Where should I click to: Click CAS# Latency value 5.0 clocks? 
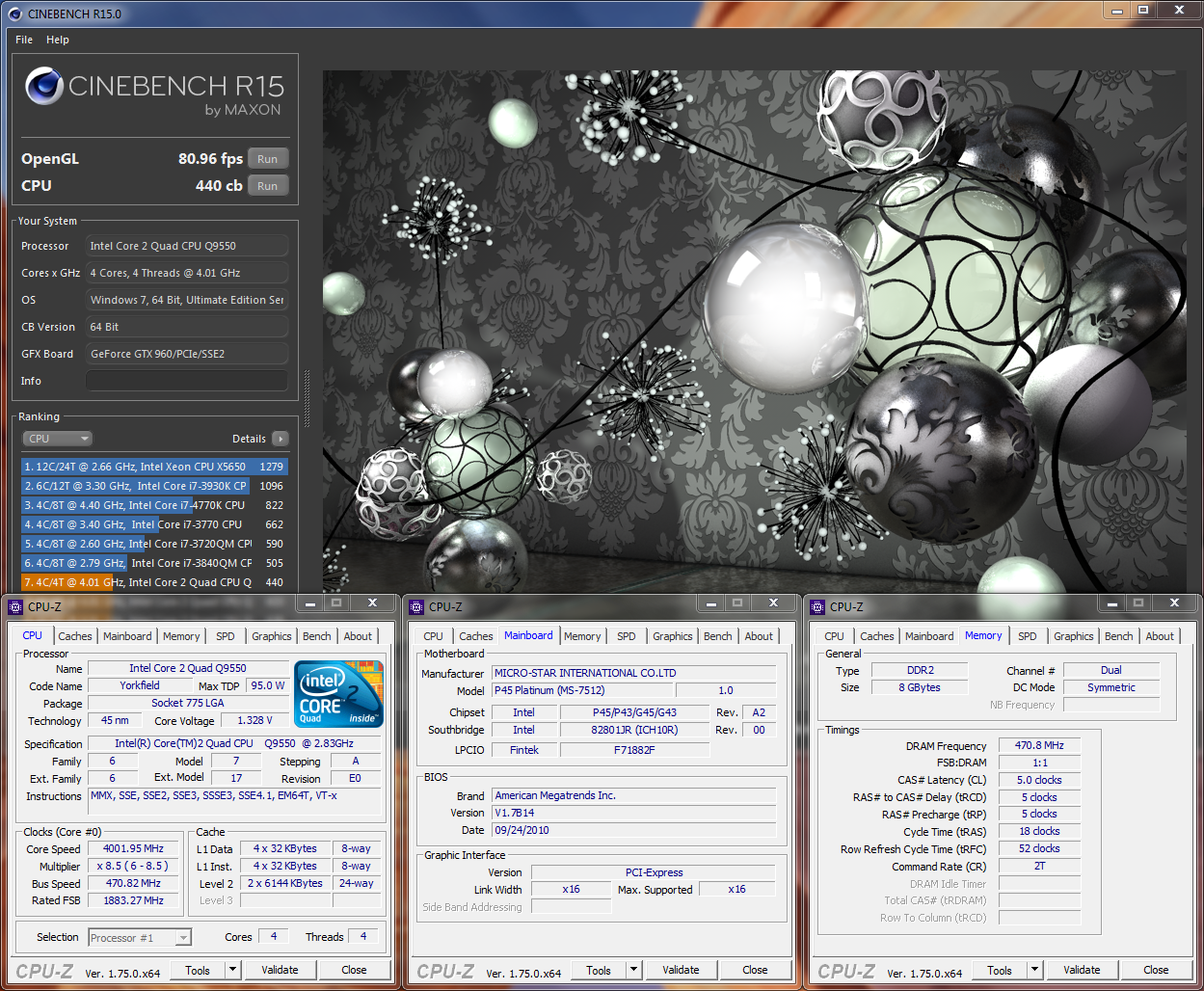click(x=1039, y=780)
